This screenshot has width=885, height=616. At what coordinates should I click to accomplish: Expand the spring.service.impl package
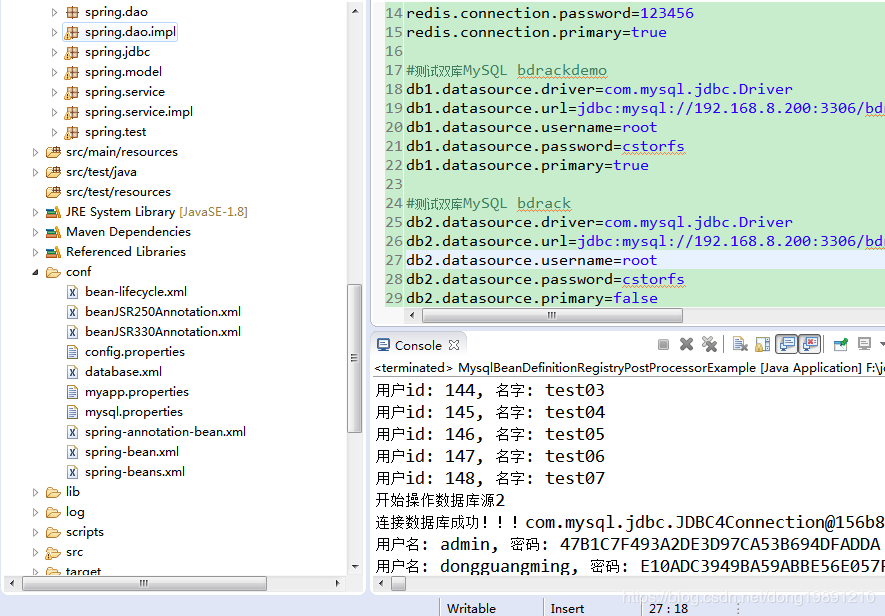54,112
